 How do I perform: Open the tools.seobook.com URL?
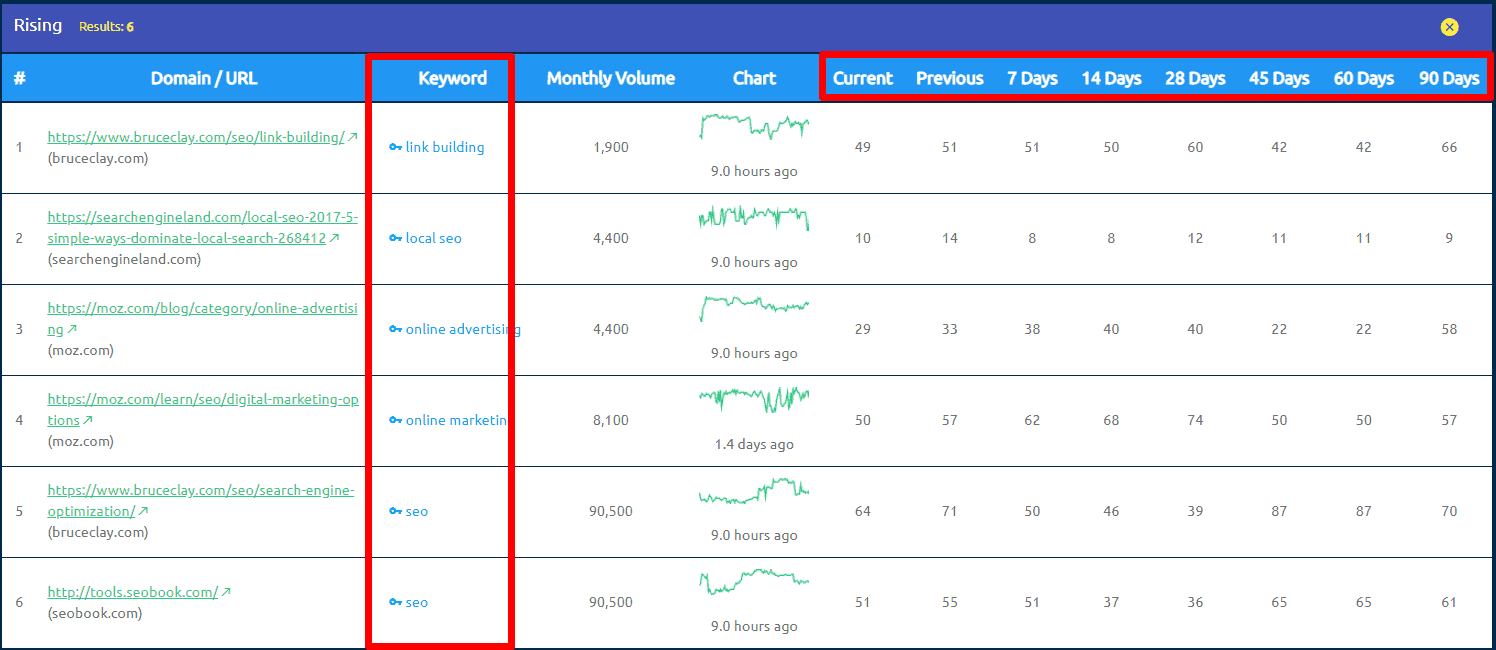pos(133,592)
